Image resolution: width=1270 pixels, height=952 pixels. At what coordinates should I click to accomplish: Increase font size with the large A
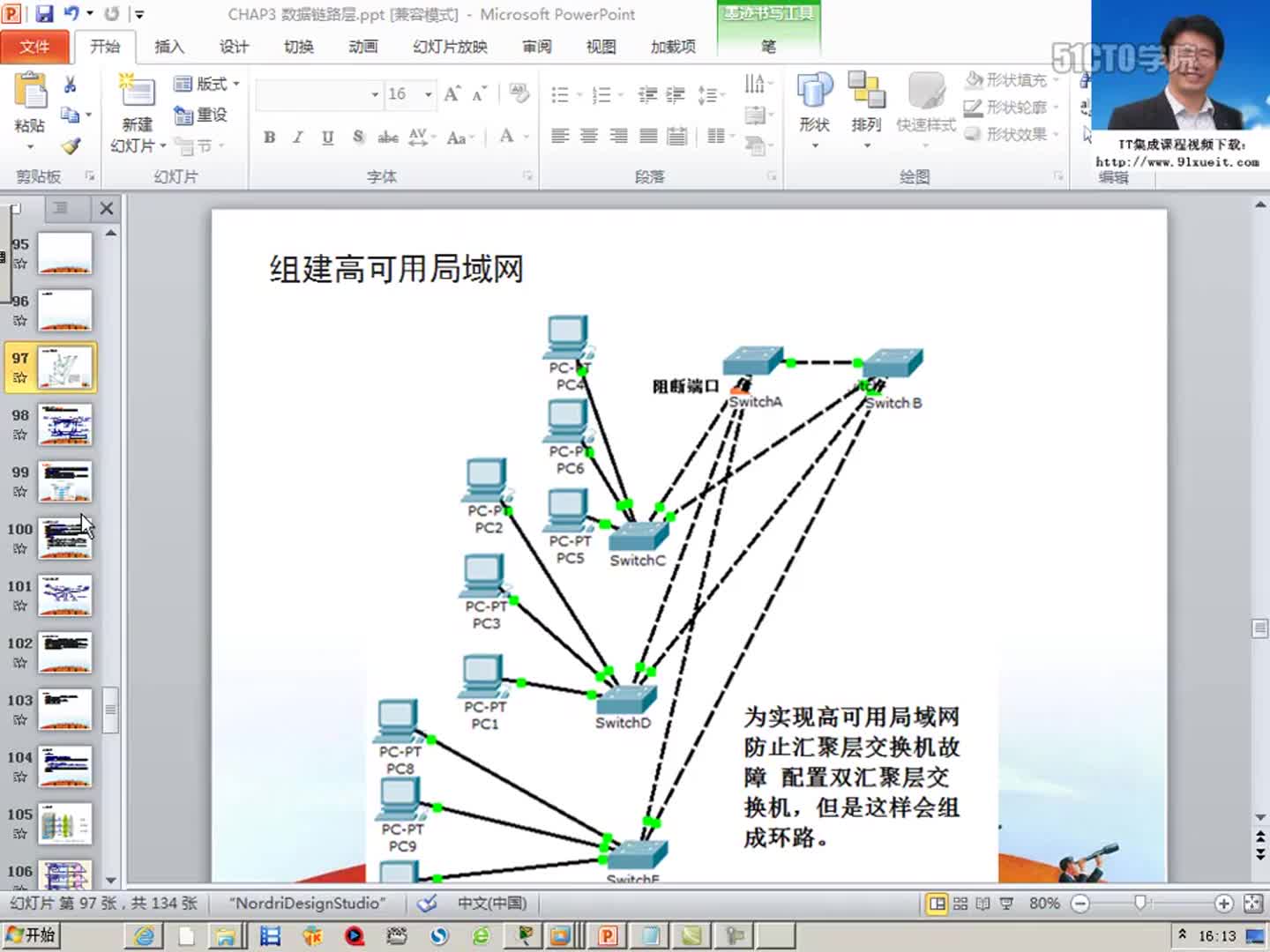pyautogui.click(x=452, y=93)
